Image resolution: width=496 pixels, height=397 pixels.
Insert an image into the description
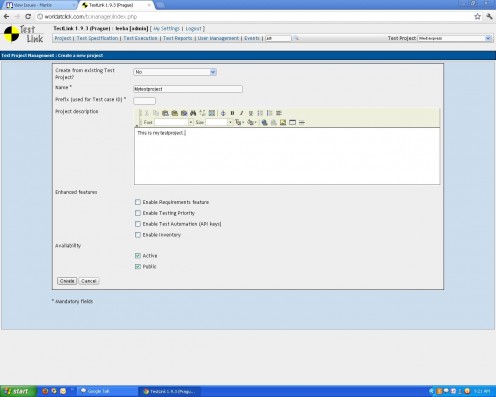[283, 122]
